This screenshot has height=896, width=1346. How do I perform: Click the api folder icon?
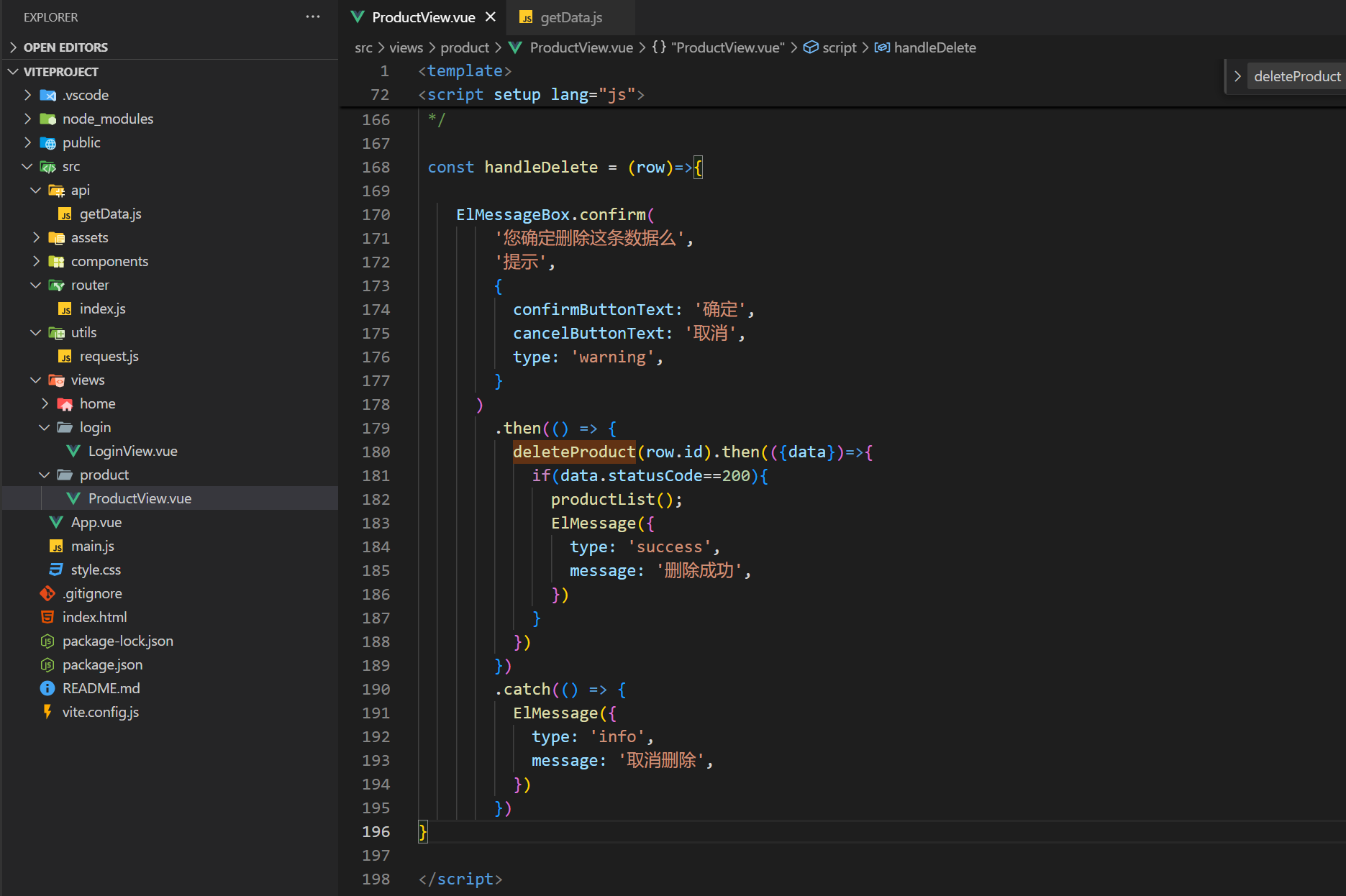57,190
